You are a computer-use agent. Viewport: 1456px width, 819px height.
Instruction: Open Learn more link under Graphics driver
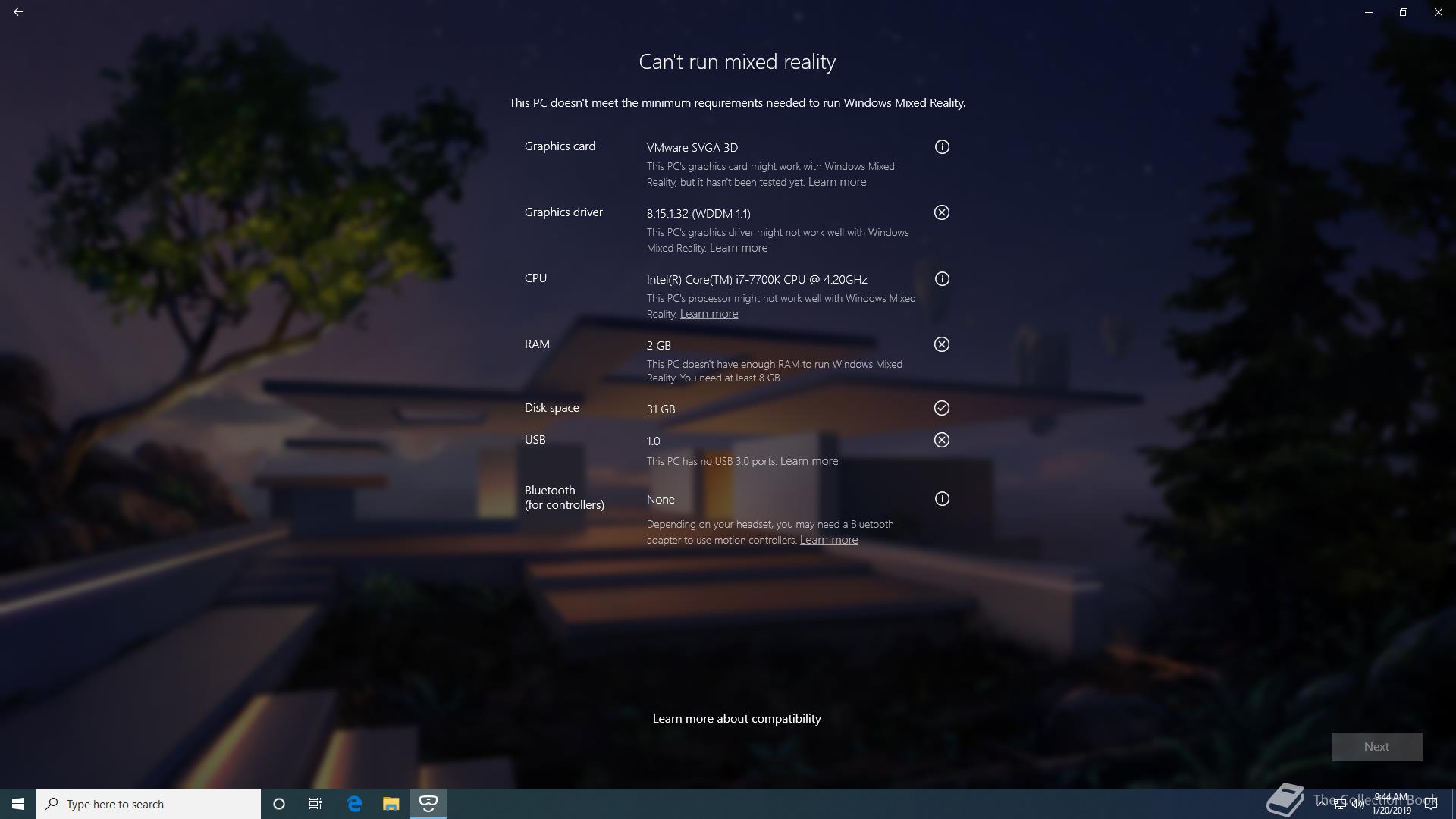(x=739, y=248)
